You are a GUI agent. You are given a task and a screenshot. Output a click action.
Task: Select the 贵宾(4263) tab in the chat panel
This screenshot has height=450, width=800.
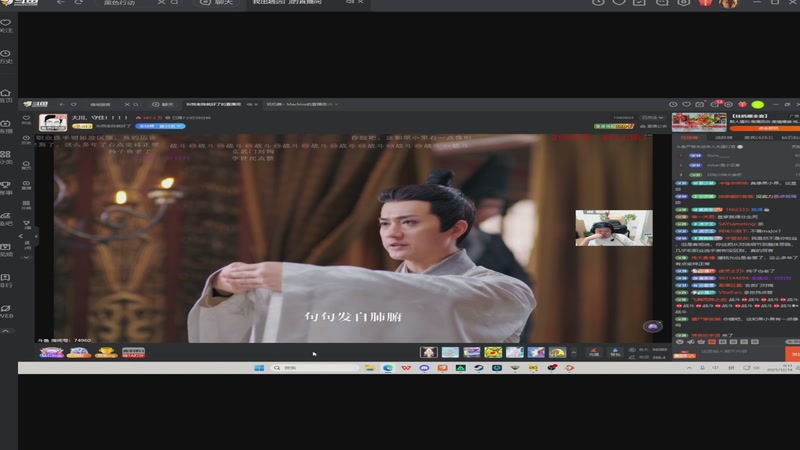click(x=759, y=137)
